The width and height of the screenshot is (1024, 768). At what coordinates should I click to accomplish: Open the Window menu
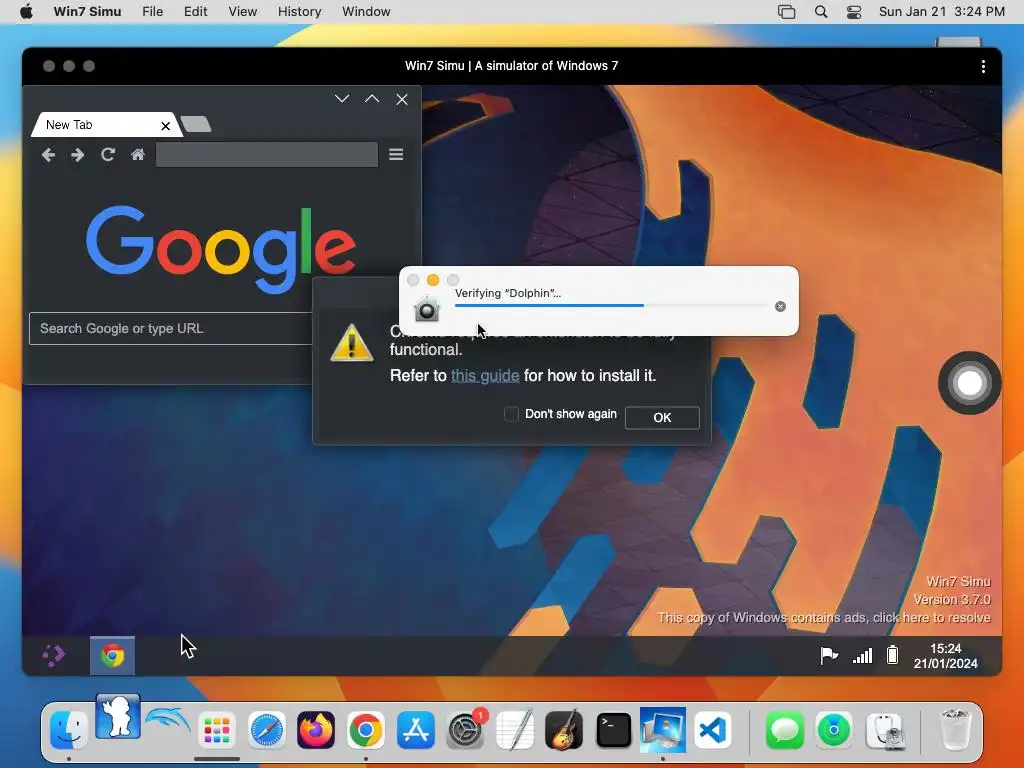[x=366, y=12]
